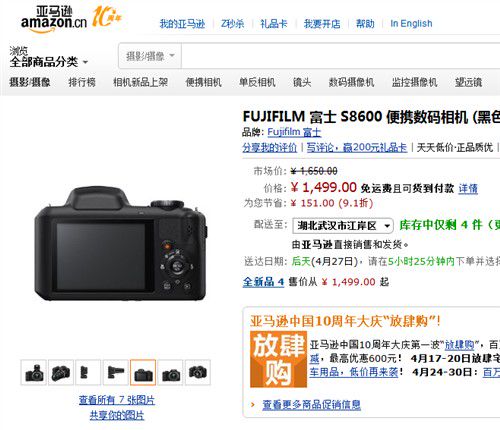Image resolution: width=500 pixels, height=430 pixels.
Task: Open the 单反相机 navigation tab
Action: [x=257, y=82]
